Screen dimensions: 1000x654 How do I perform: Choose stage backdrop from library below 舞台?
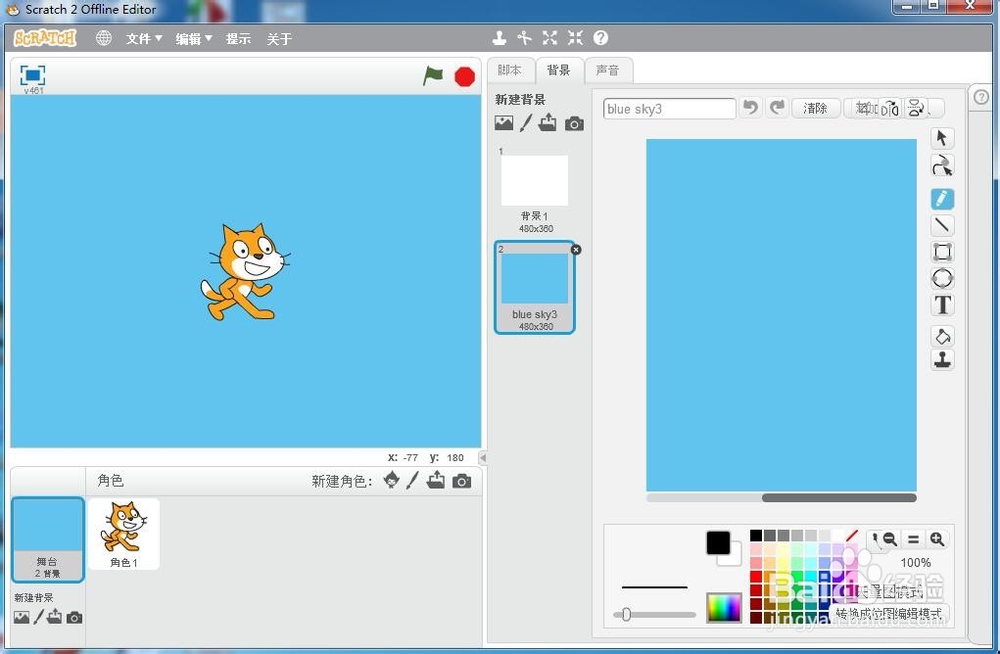[x=21, y=618]
